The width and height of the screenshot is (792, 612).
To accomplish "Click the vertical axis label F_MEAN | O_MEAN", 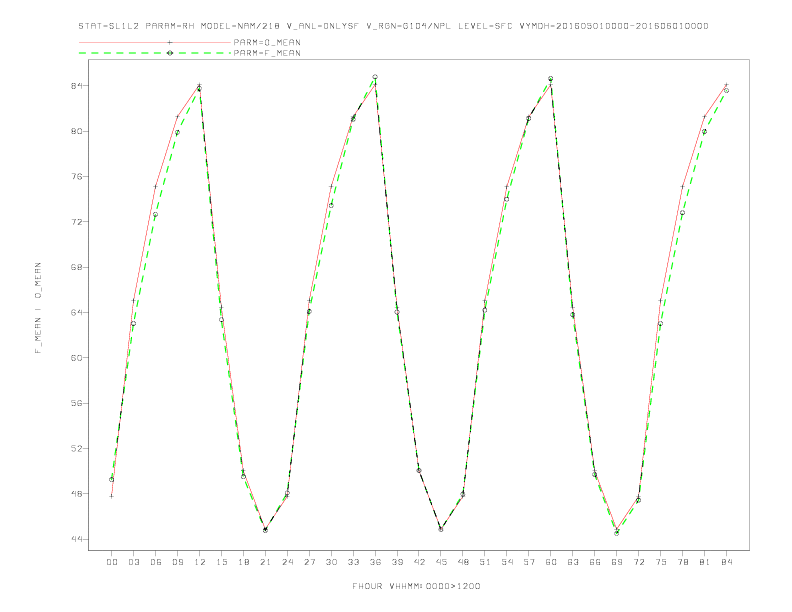I will [38, 308].
